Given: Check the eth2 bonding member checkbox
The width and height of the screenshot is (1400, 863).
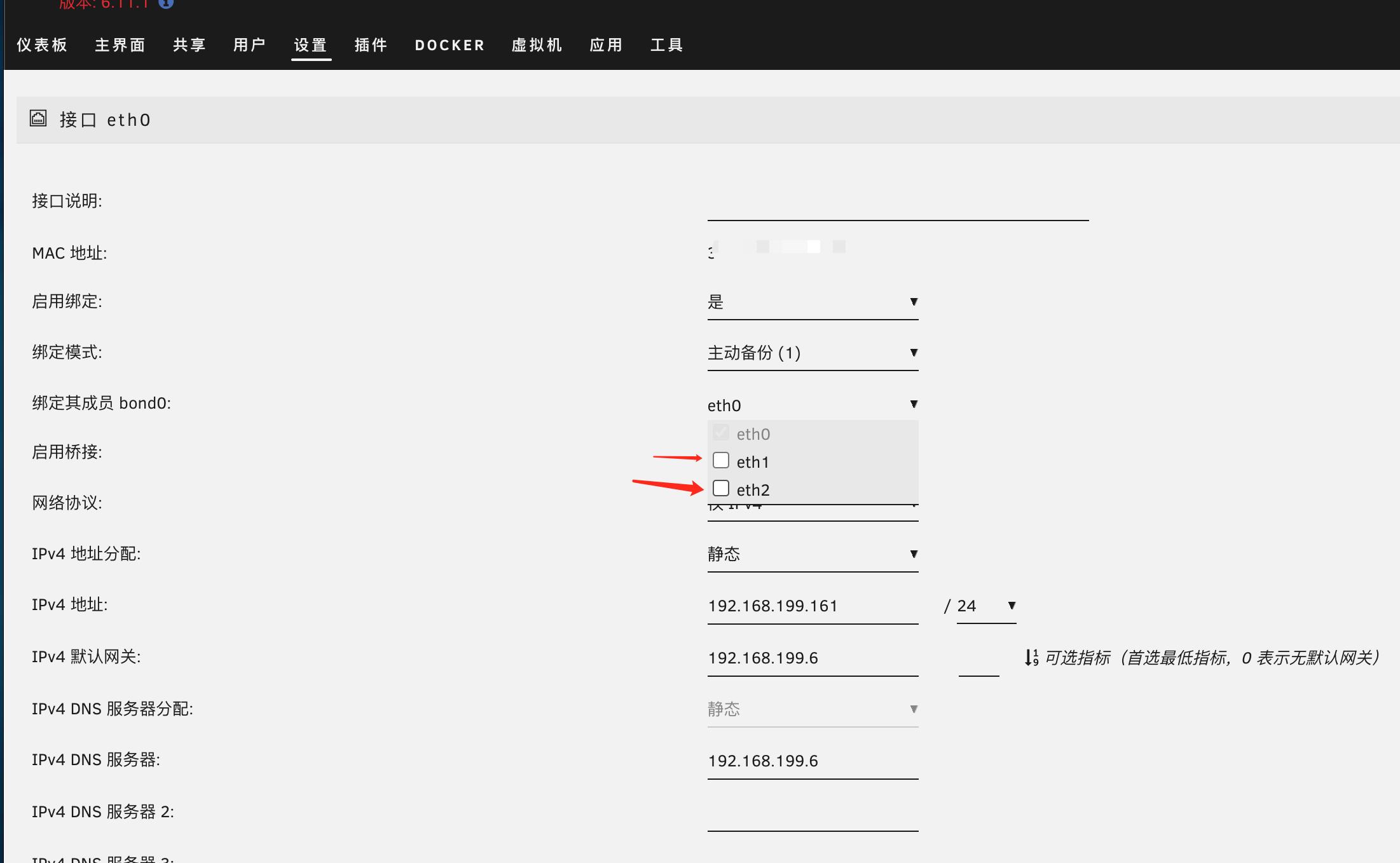Looking at the screenshot, I should (721, 488).
